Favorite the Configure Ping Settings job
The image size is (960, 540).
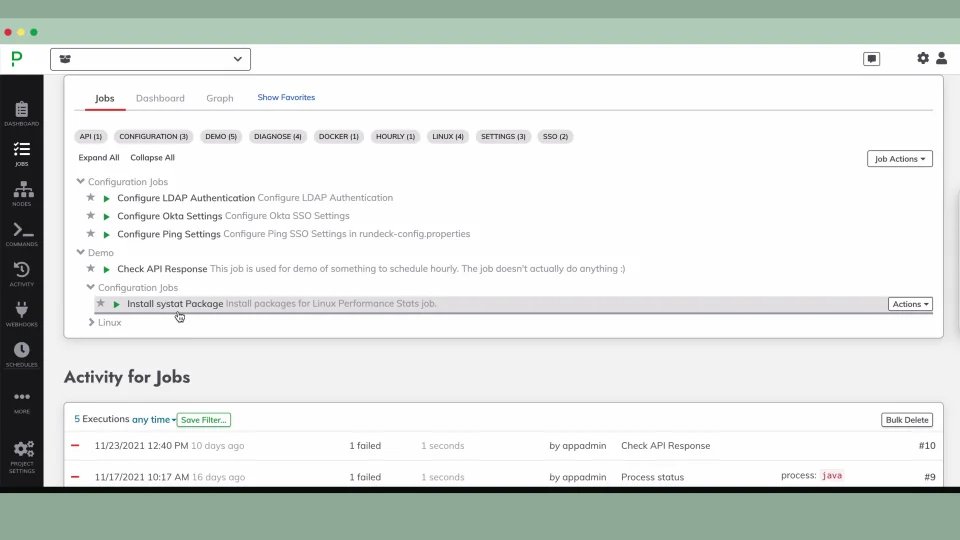tap(91, 233)
